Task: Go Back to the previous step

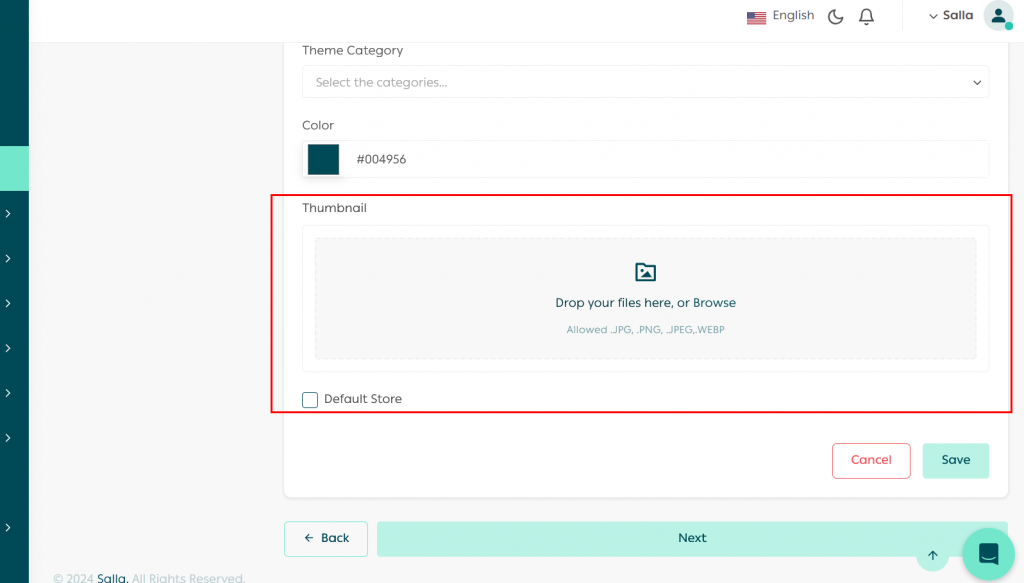Action: click(x=326, y=538)
